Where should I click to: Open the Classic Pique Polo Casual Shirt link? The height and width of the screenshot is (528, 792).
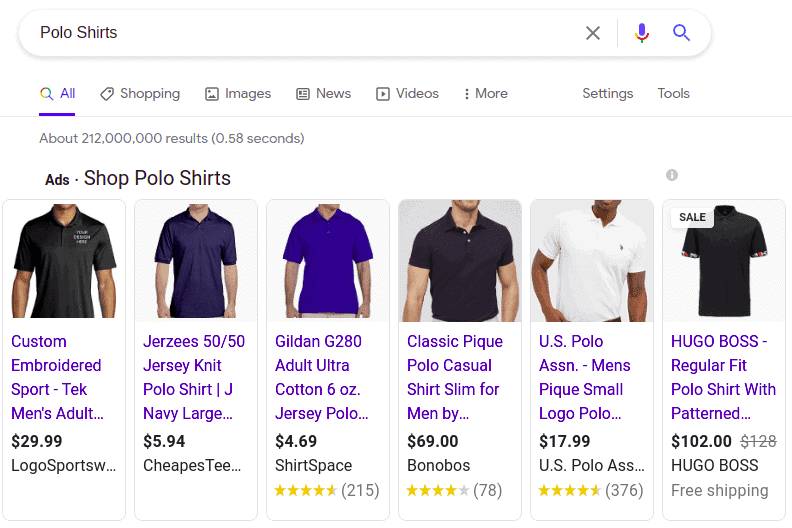tap(455, 377)
